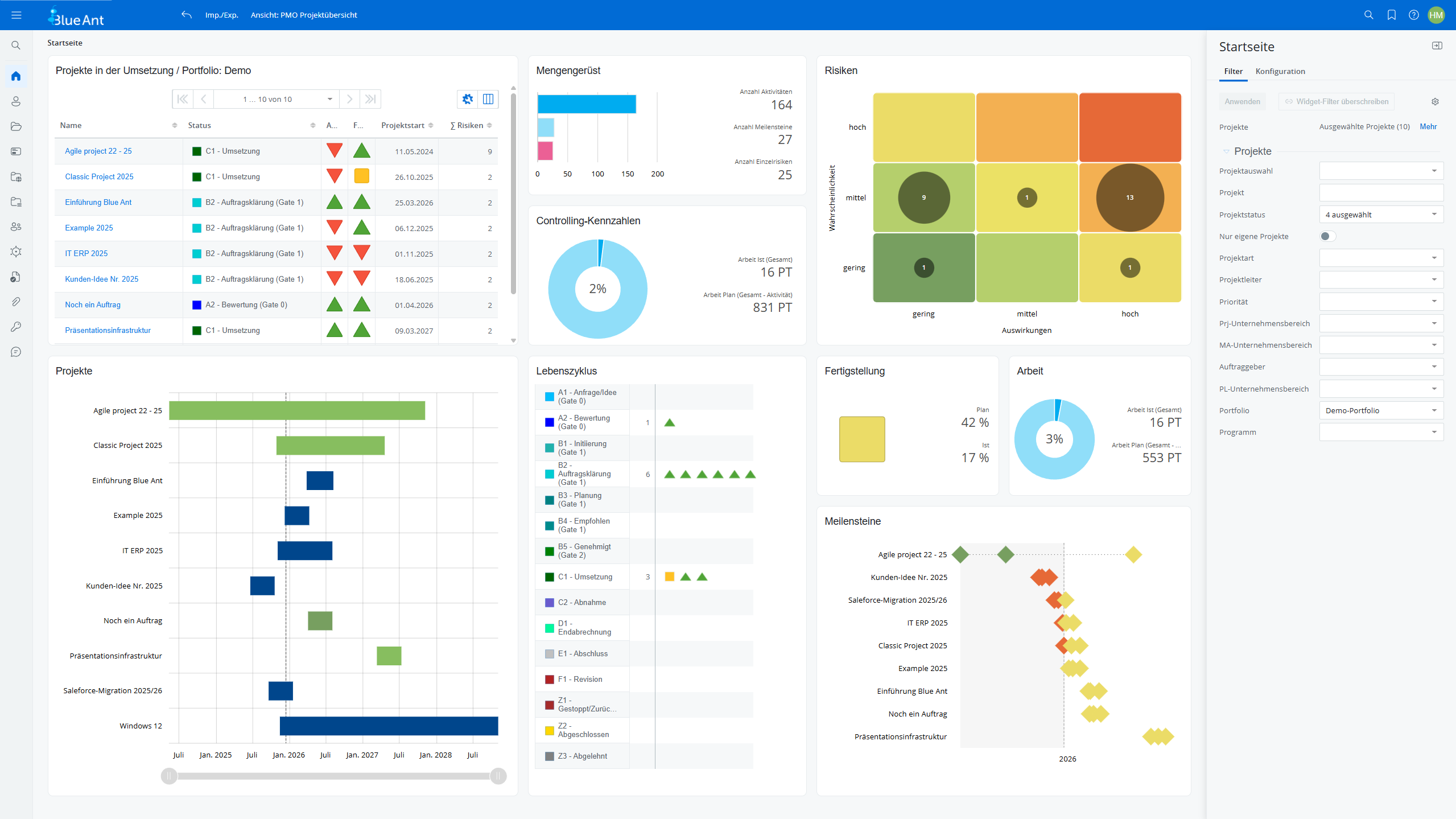The width and height of the screenshot is (1456, 819).
Task: Open the search icon in the sidebar
Action: pos(16,45)
